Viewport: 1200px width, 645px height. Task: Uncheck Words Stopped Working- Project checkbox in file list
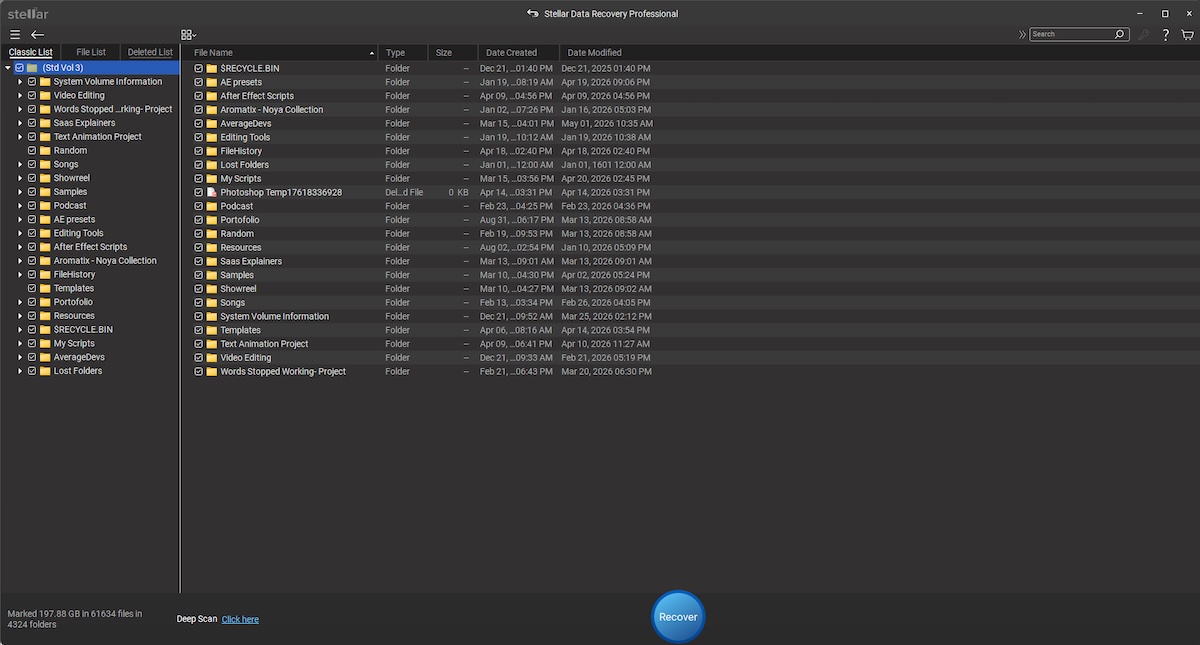tap(199, 371)
